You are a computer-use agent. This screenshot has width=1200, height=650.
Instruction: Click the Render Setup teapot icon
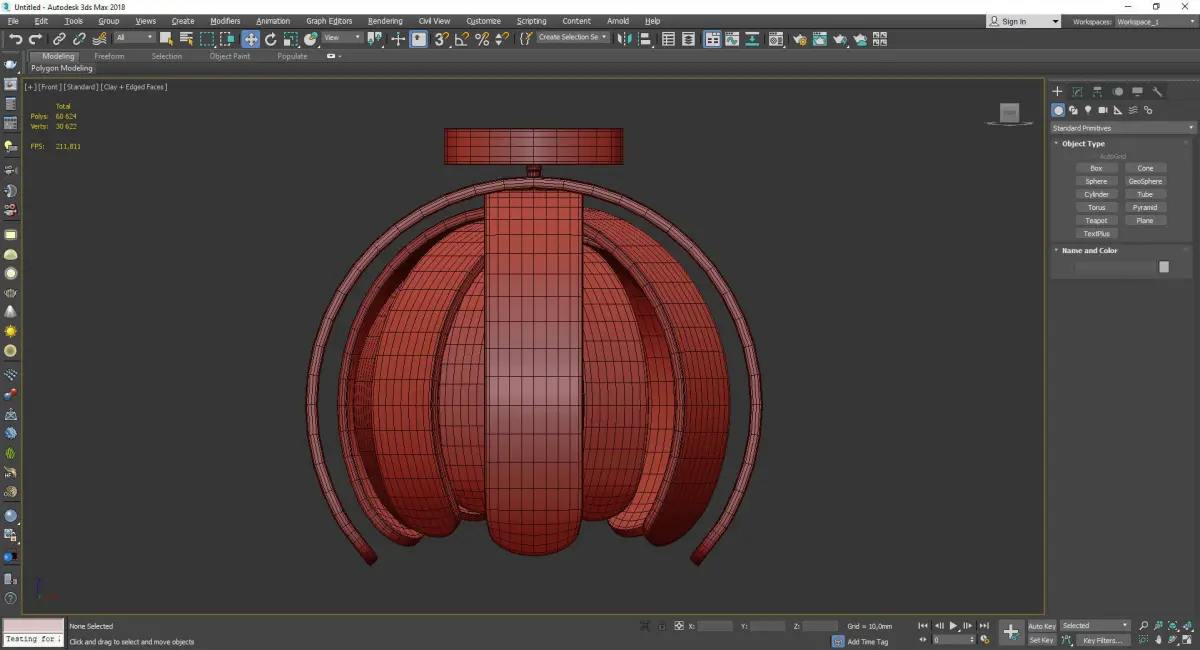tap(799, 39)
